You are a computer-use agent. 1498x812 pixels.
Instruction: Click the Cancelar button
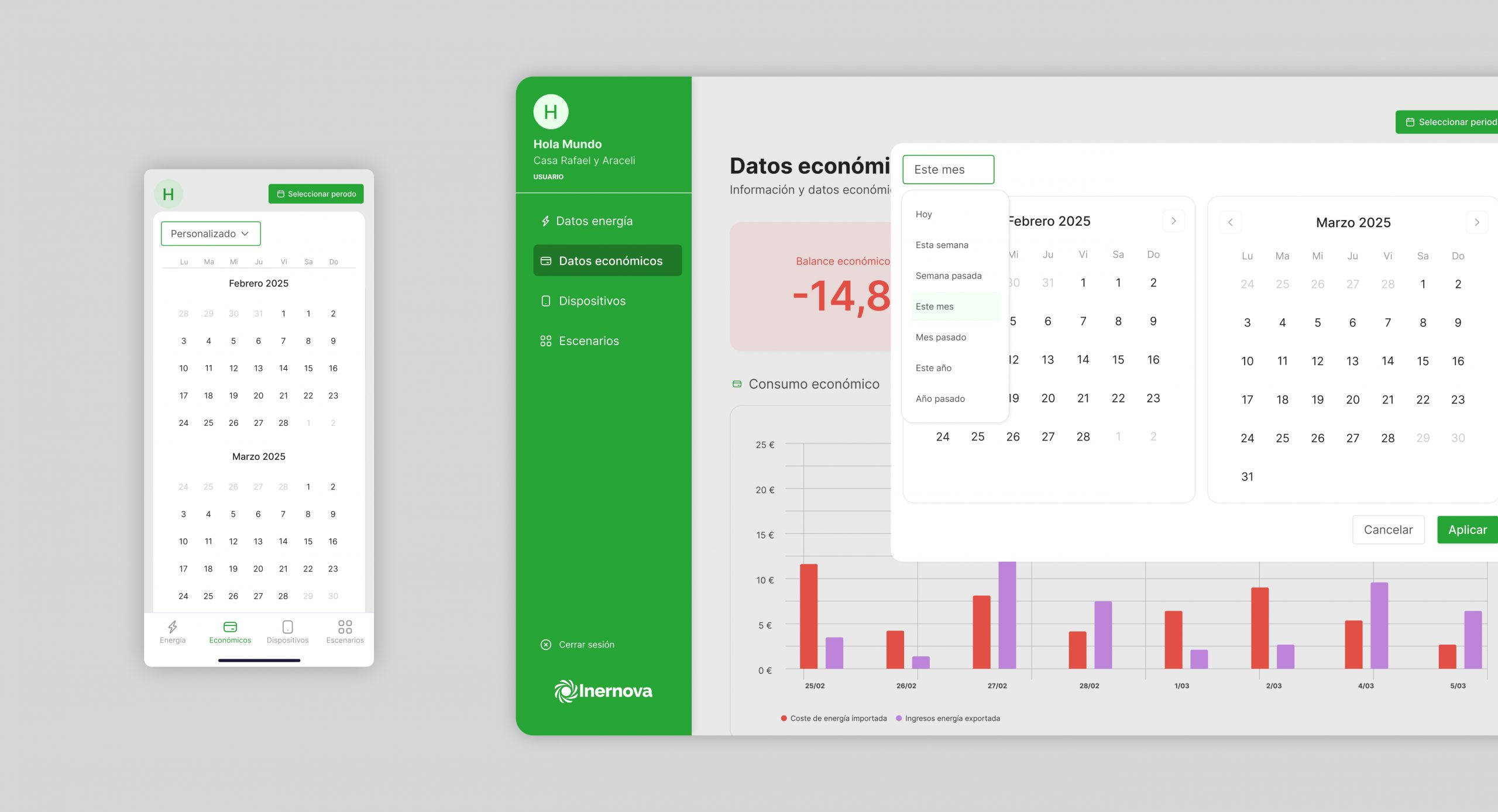[1388, 530]
